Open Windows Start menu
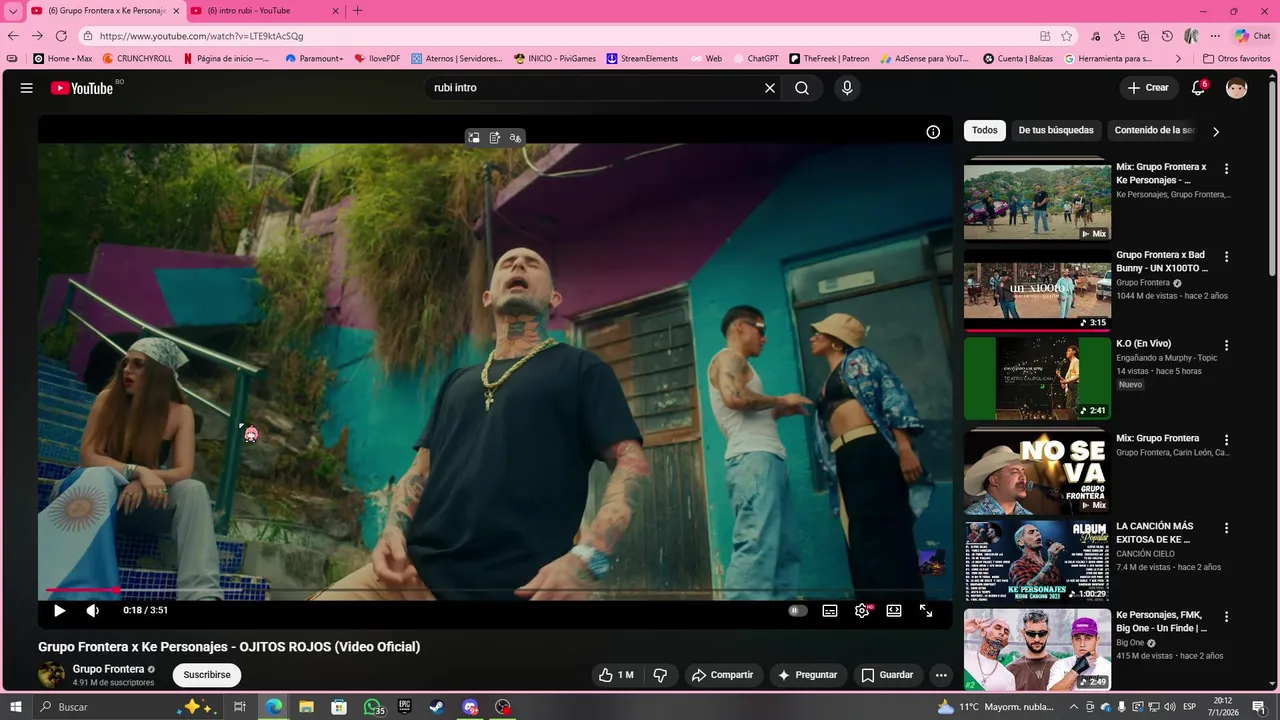 point(17,707)
